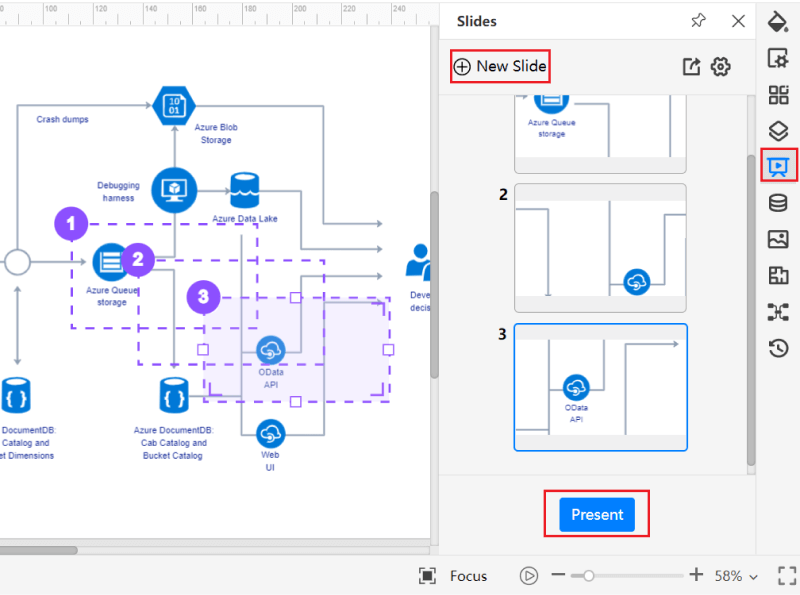Select the developer person icon
Image resolution: width=800 pixels, height=595 pixels.
click(418, 262)
